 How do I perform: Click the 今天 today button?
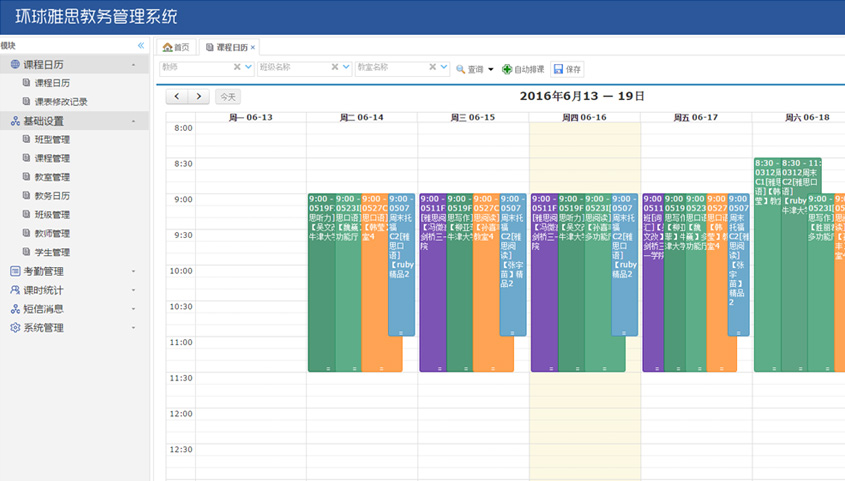[x=228, y=97]
